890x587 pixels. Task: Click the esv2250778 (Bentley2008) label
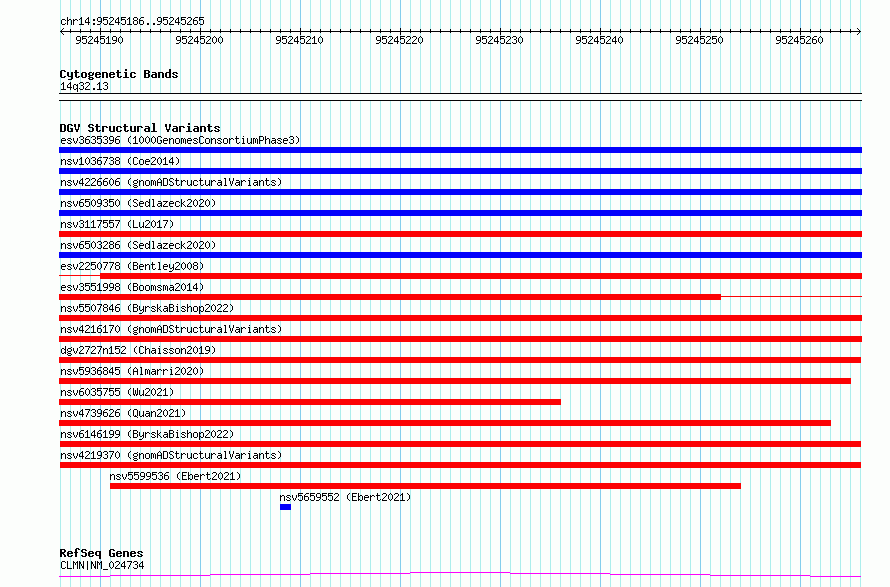tap(132, 266)
